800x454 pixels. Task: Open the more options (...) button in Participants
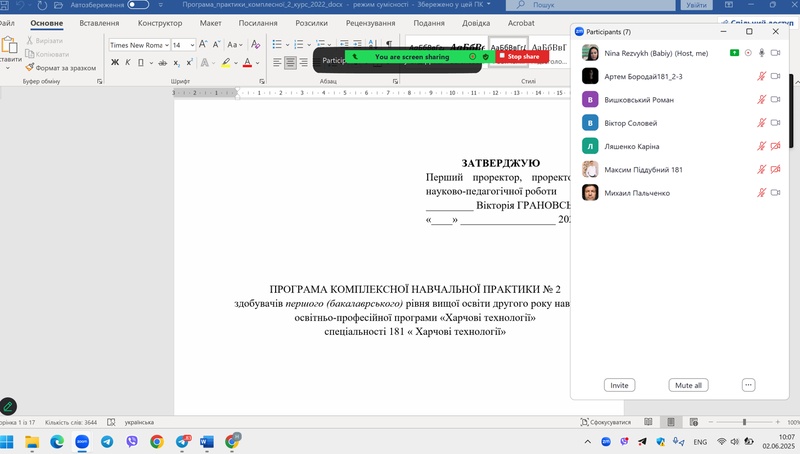coord(748,385)
